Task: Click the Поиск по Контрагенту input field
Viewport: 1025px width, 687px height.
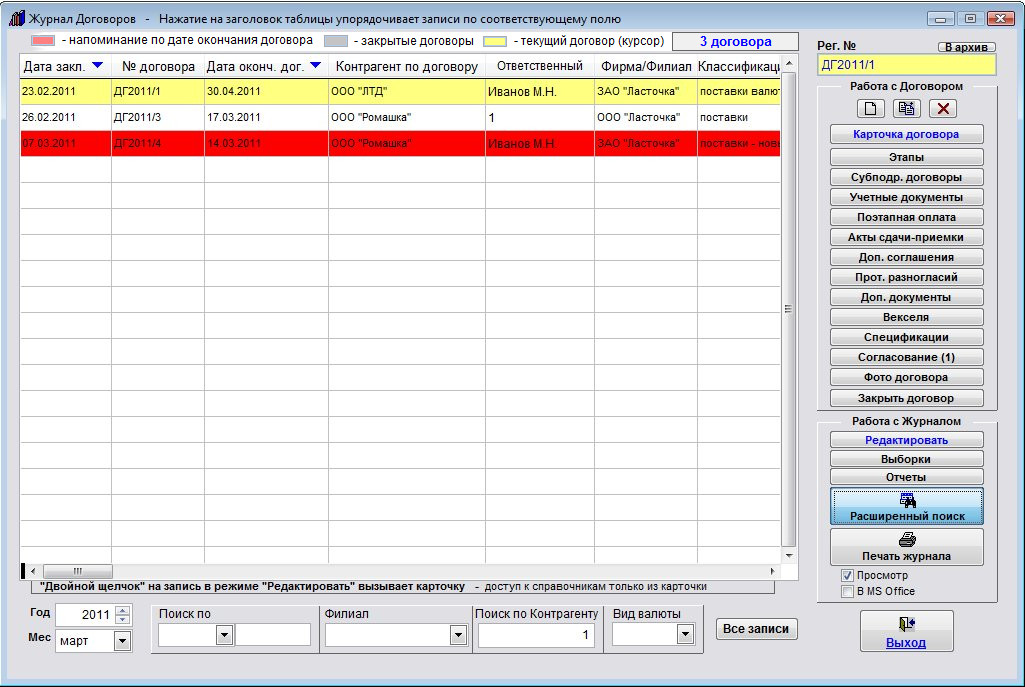Action: [536, 635]
